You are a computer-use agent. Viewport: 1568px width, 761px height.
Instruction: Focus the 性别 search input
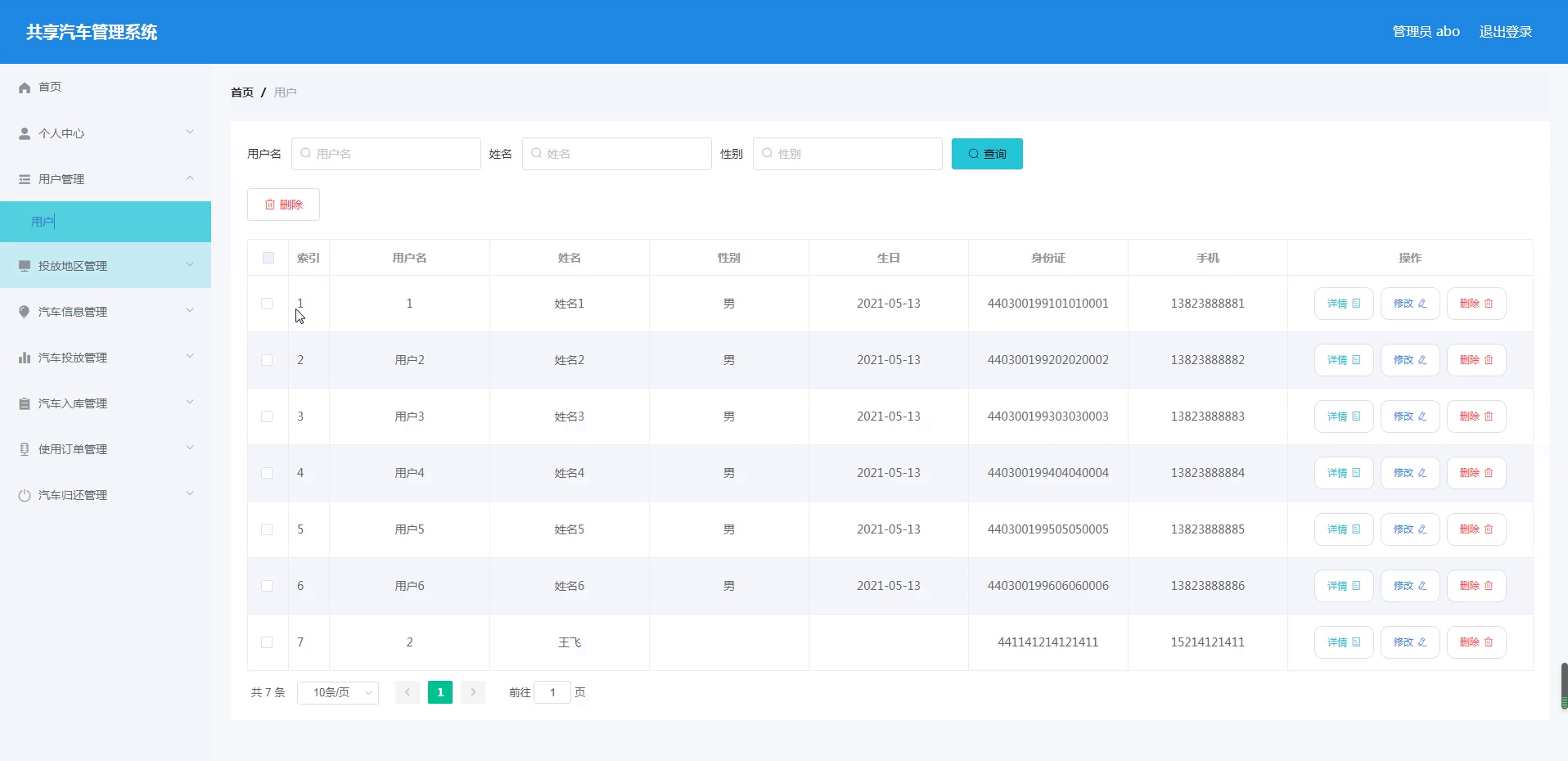[x=848, y=154]
